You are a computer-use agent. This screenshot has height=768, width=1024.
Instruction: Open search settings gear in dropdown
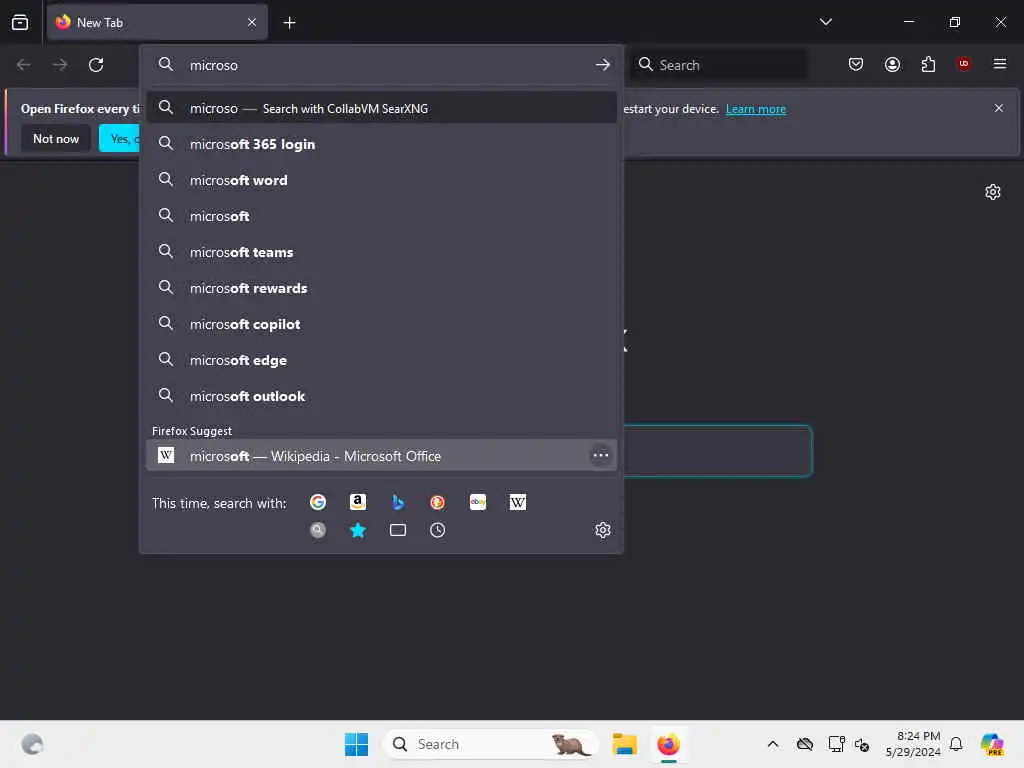(x=603, y=530)
